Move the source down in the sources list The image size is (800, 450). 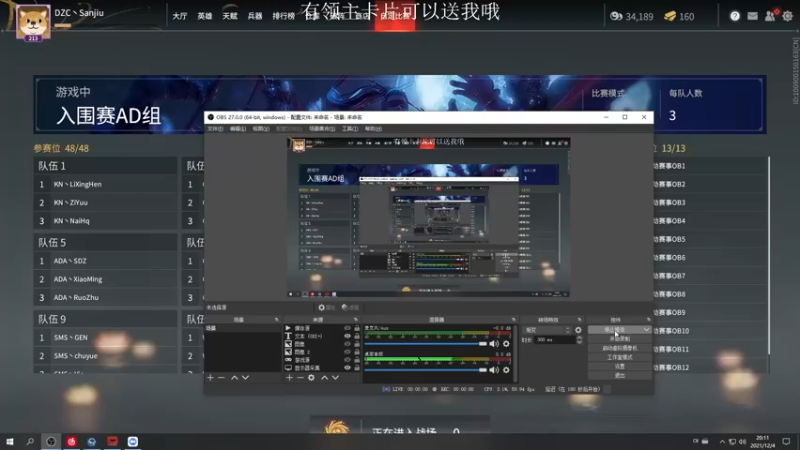335,378
